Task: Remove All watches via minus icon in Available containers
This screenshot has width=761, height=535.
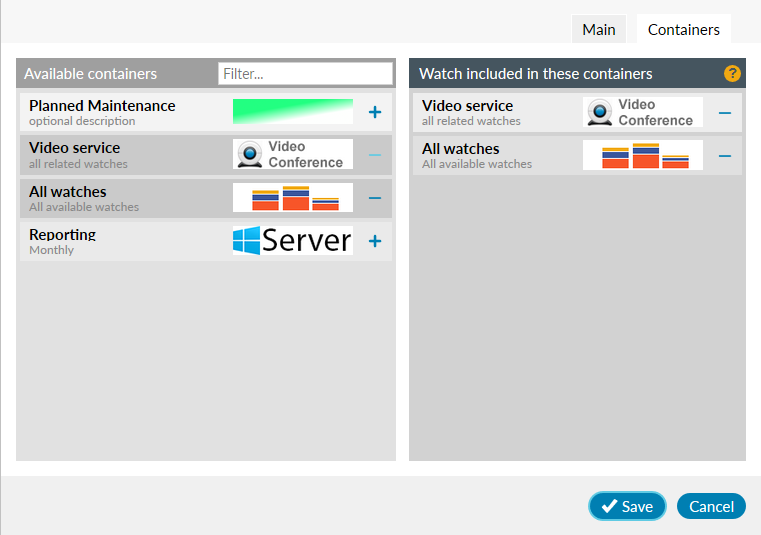Action: (375, 198)
